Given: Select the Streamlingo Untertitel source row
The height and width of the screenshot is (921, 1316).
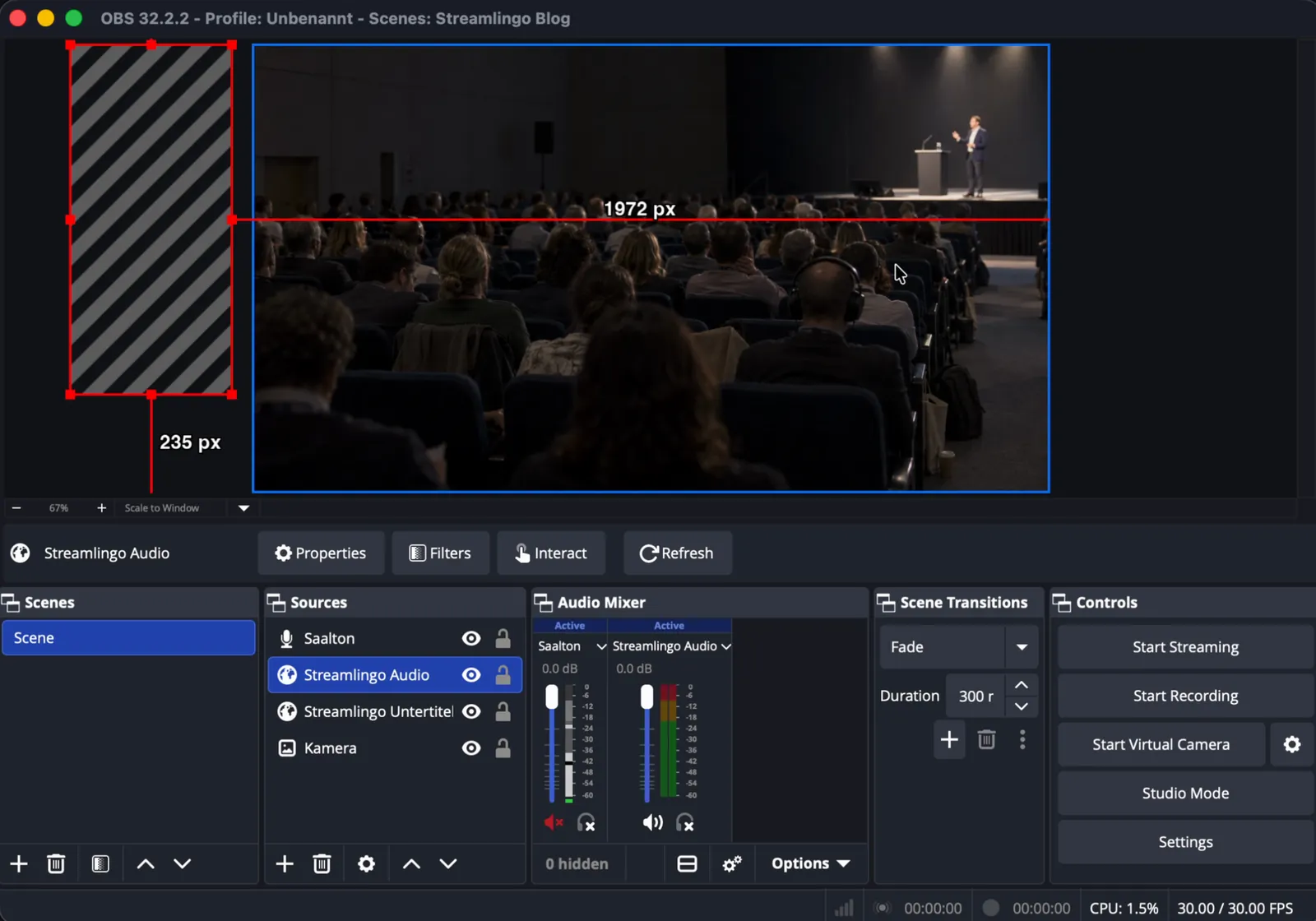Looking at the screenshot, I should coord(395,711).
